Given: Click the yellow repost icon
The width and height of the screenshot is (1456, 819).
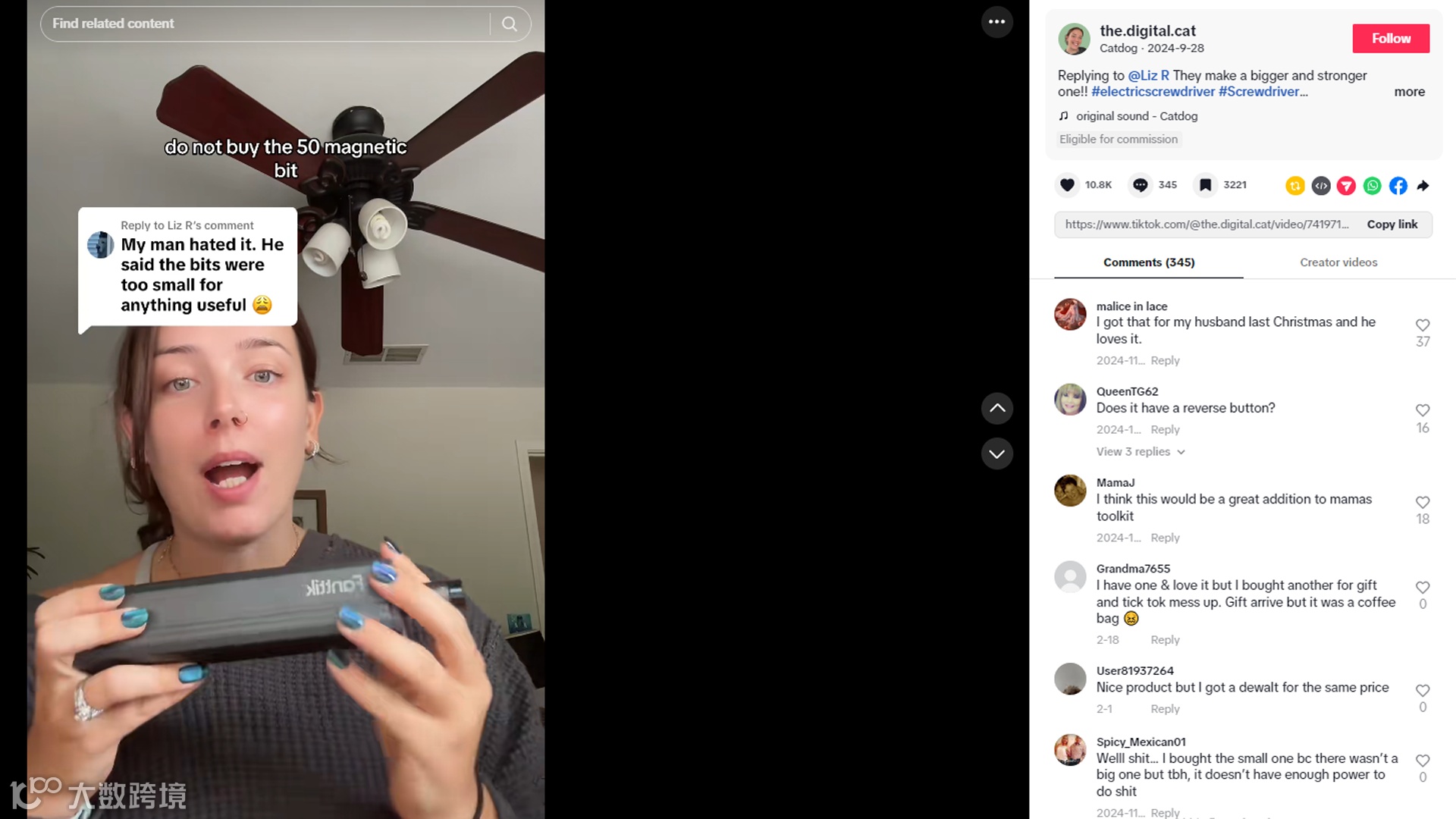Looking at the screenshot, I should coord(1295,186).
